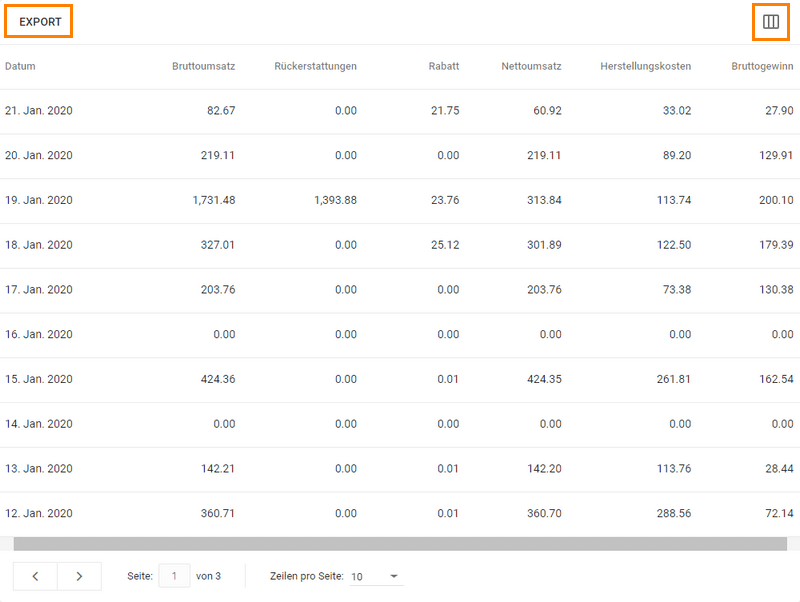Select the 19. Jan. 2020 row

click(39, 200)
